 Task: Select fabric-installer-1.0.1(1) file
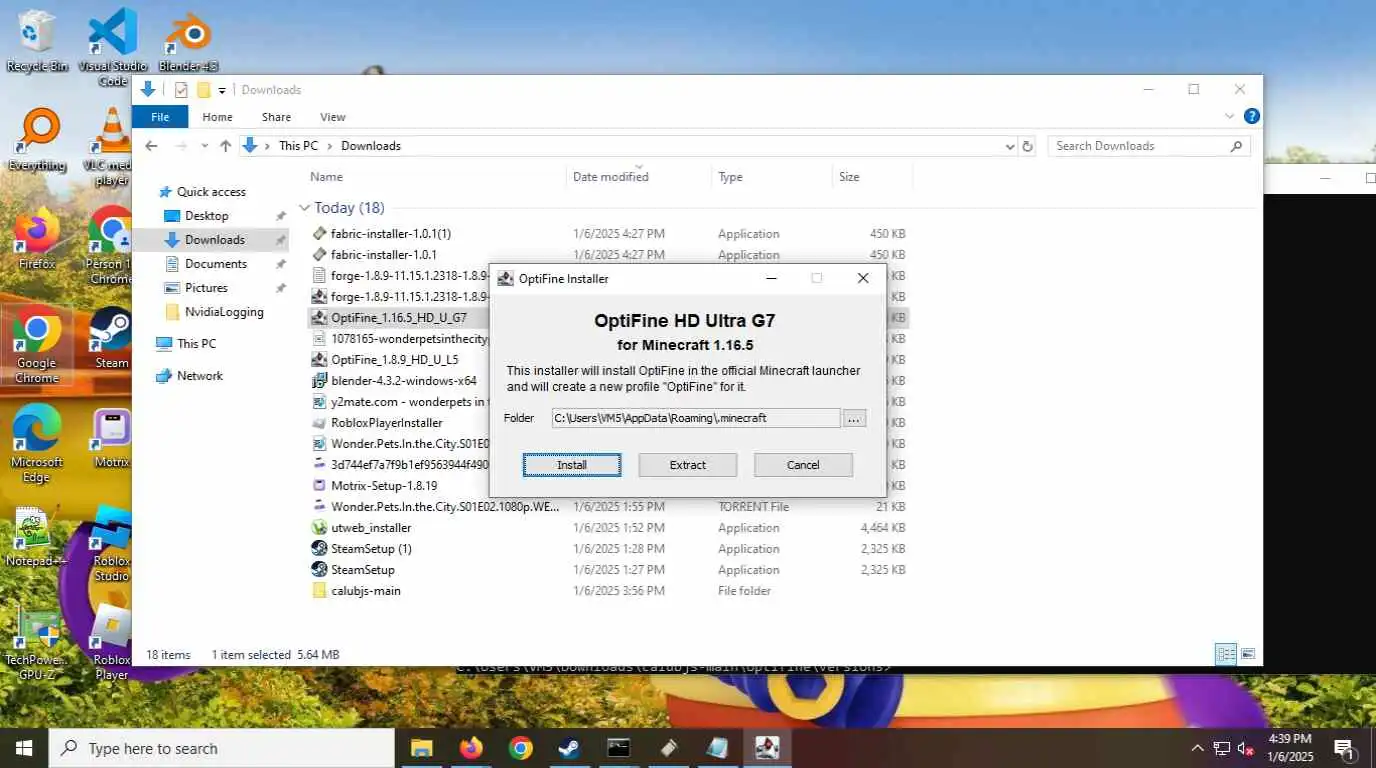click(391, 234)
